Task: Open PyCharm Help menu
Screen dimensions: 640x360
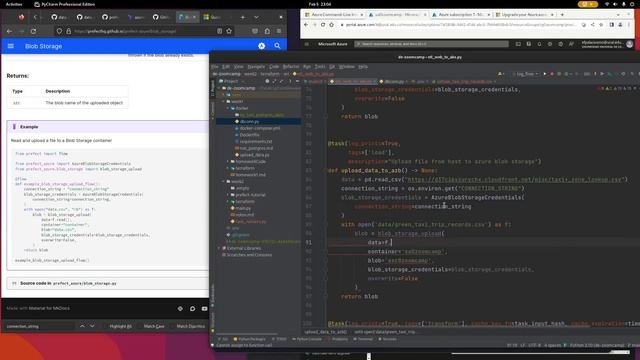Action: click(x=363, y=67)
